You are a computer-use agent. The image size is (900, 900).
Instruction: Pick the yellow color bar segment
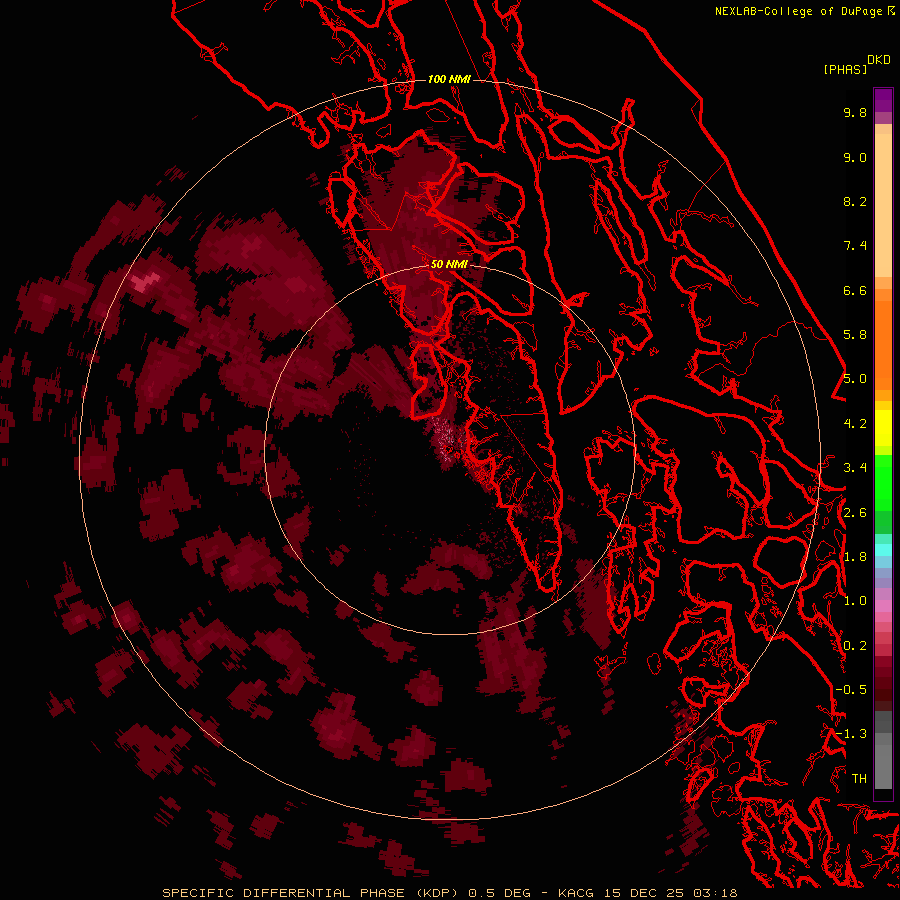click(x=883, y=428)
